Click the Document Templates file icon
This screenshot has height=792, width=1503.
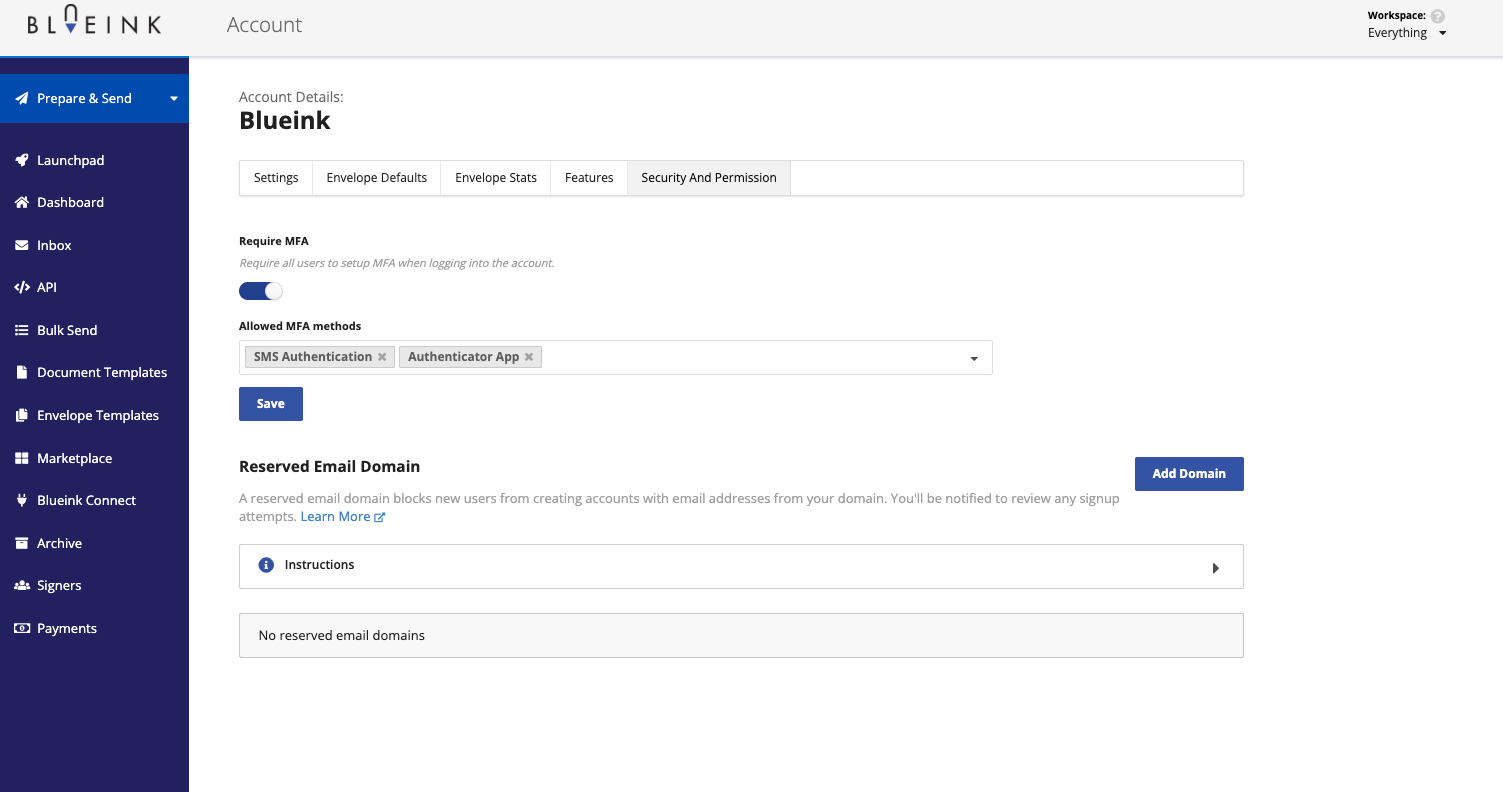(x=22, y=372)
